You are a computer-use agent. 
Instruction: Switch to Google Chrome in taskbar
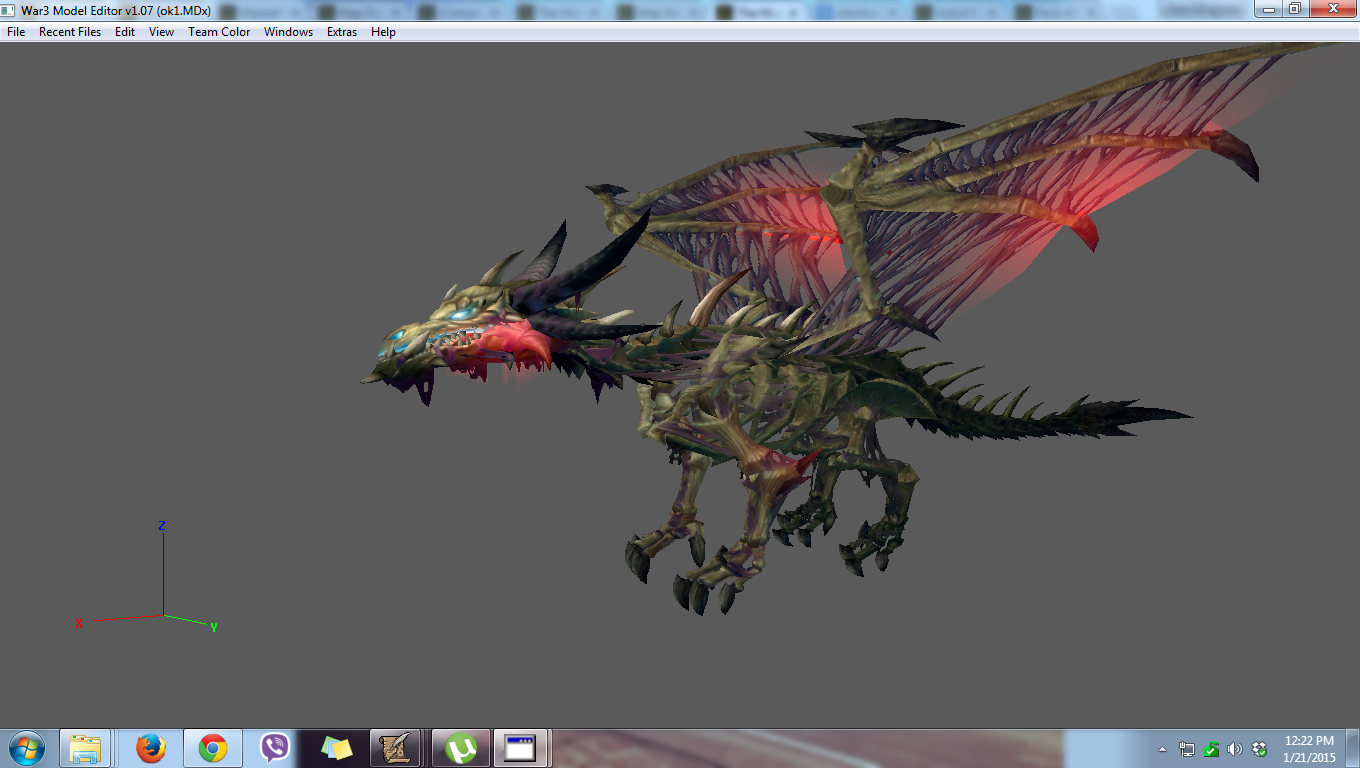[x=212, y=748]
